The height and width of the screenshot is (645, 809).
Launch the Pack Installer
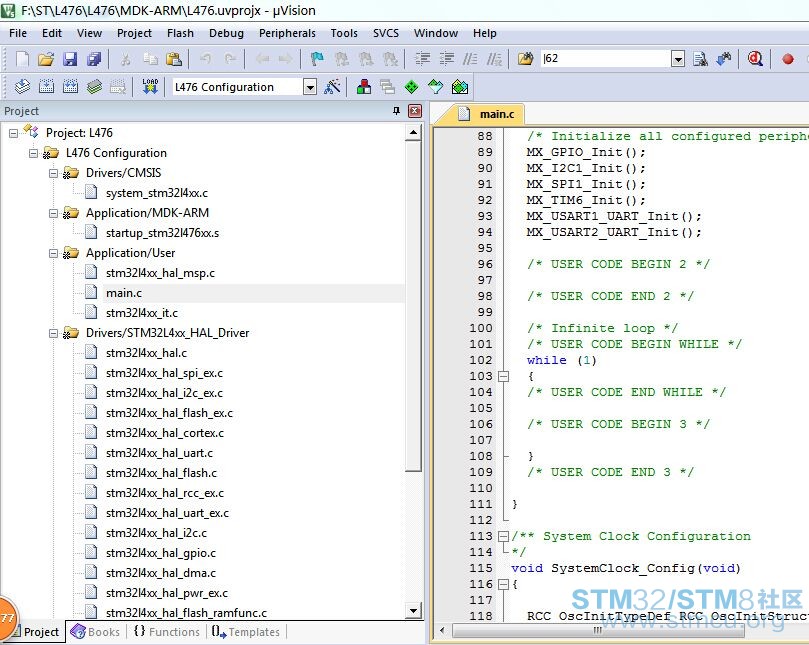coord(460,87)
